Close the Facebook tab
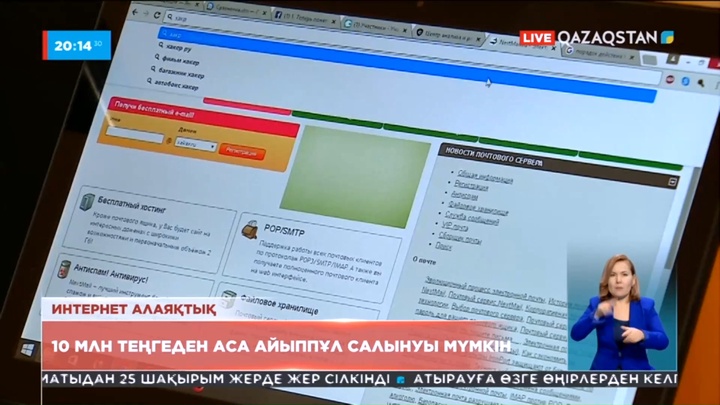 coord(334,22)
